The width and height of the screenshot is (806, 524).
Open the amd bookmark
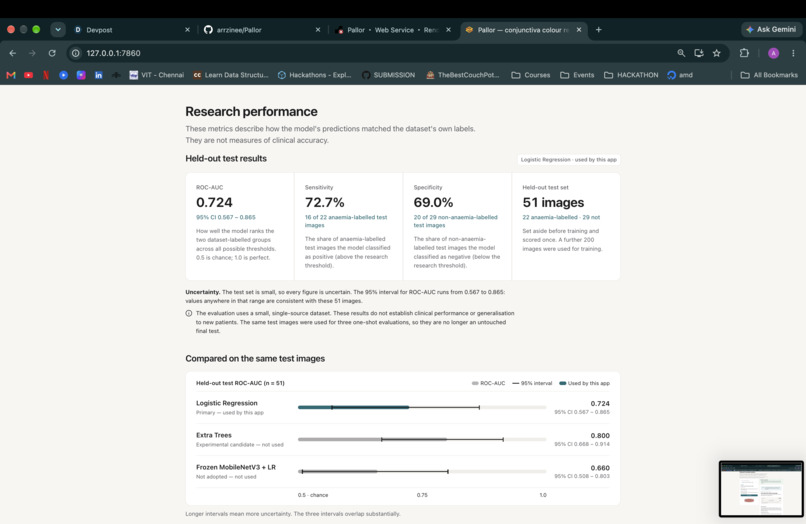pos(680,75)
